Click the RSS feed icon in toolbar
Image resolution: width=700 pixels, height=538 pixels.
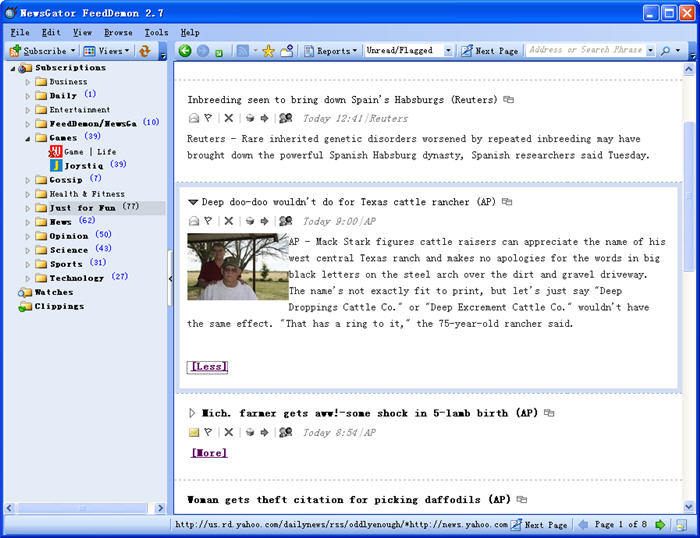click(243, 51)
